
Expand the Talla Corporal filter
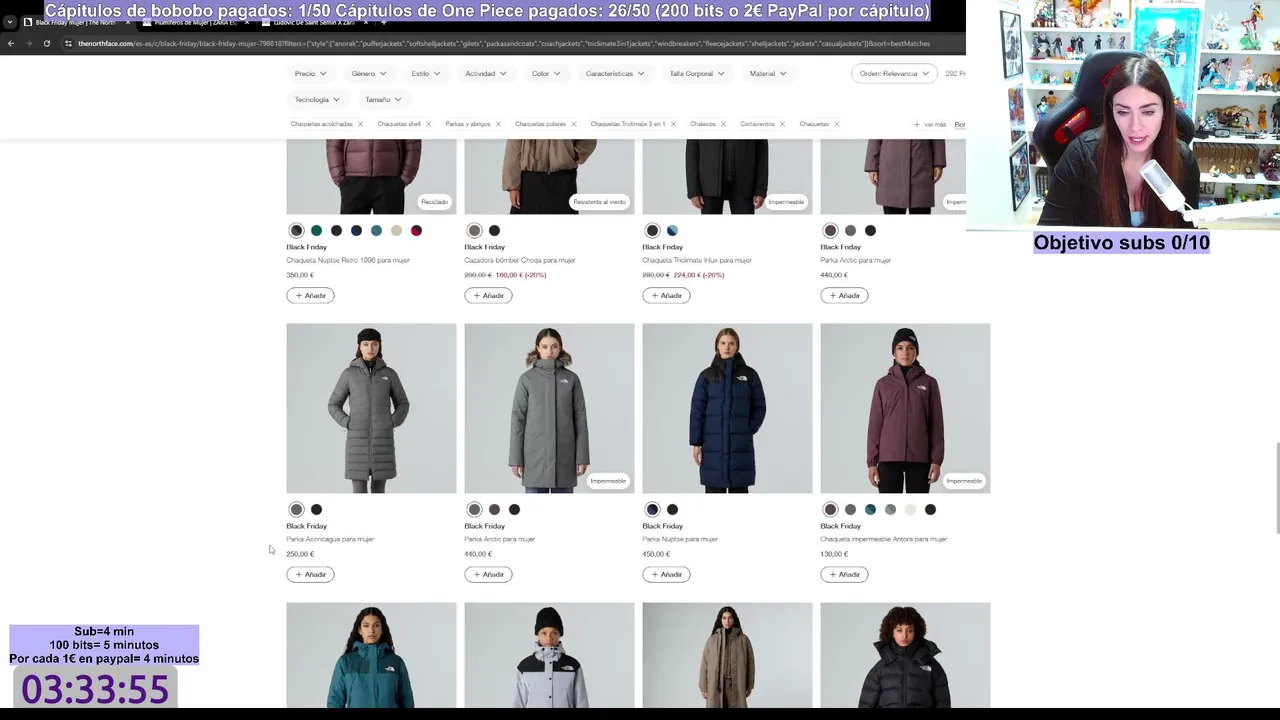(697, 73)
